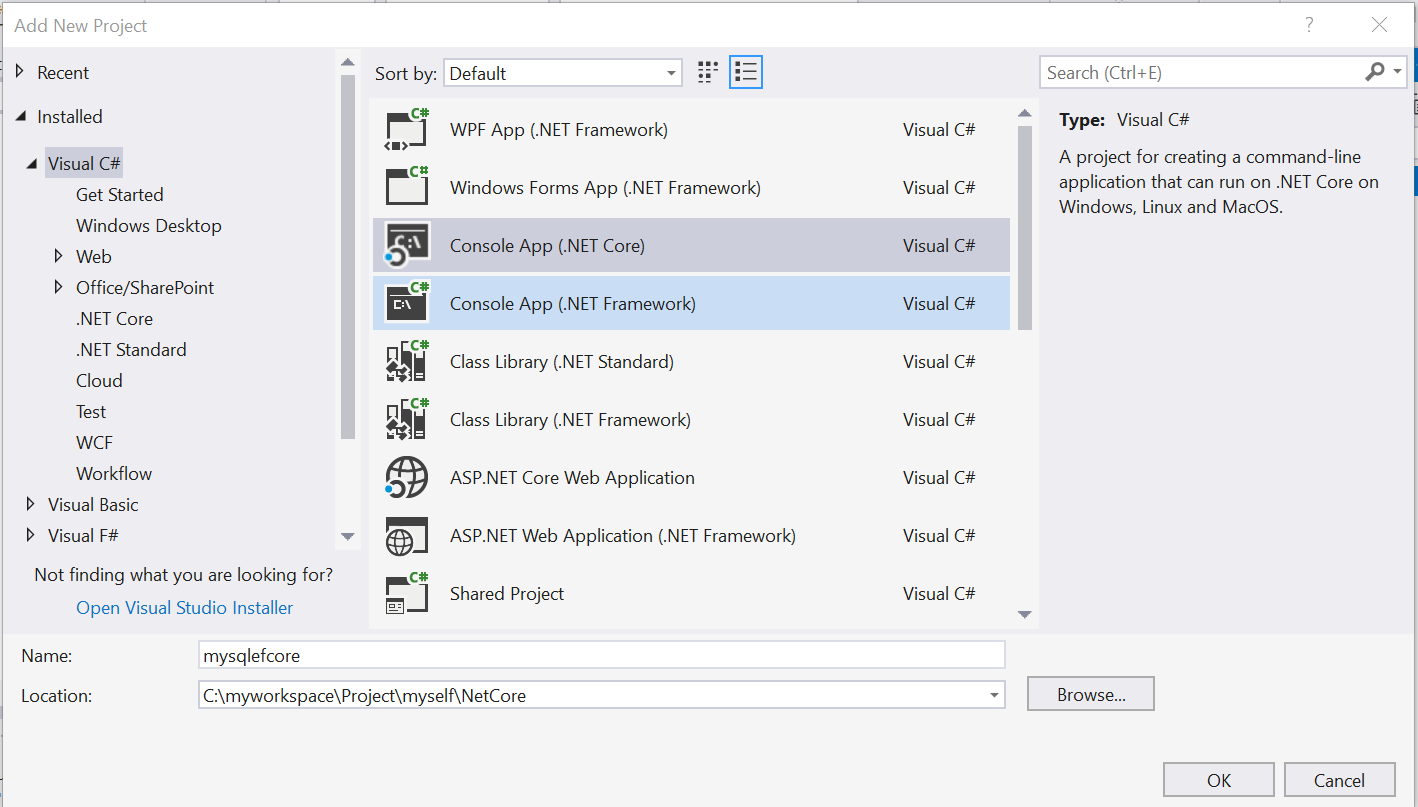Open the Sort by dropdown
Image resolution: width=1418 pixels, height=807 pixels.
coord(671,73)
